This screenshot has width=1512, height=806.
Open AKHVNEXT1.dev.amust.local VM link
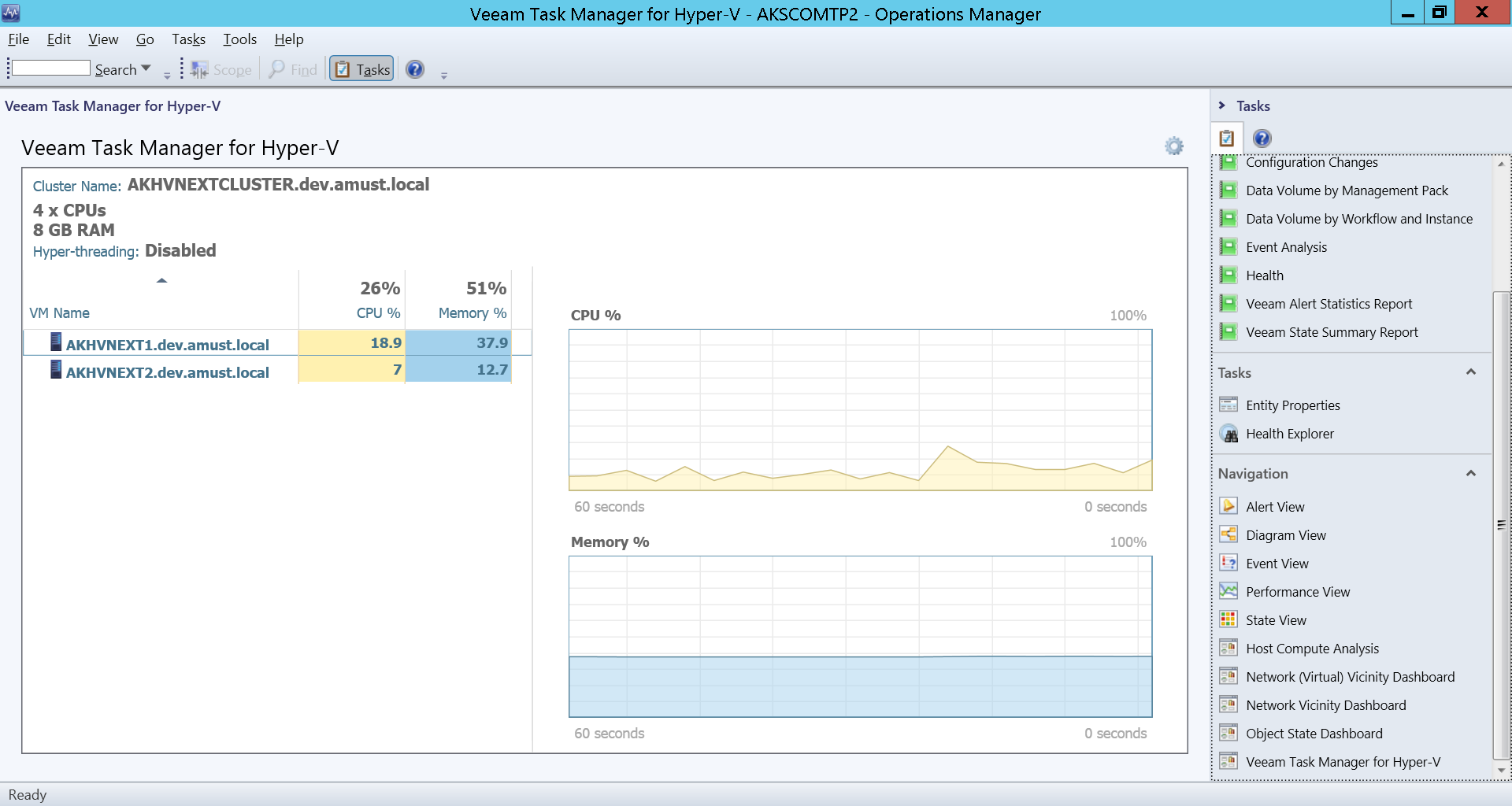pyautogui.click(x=167, y=345)
